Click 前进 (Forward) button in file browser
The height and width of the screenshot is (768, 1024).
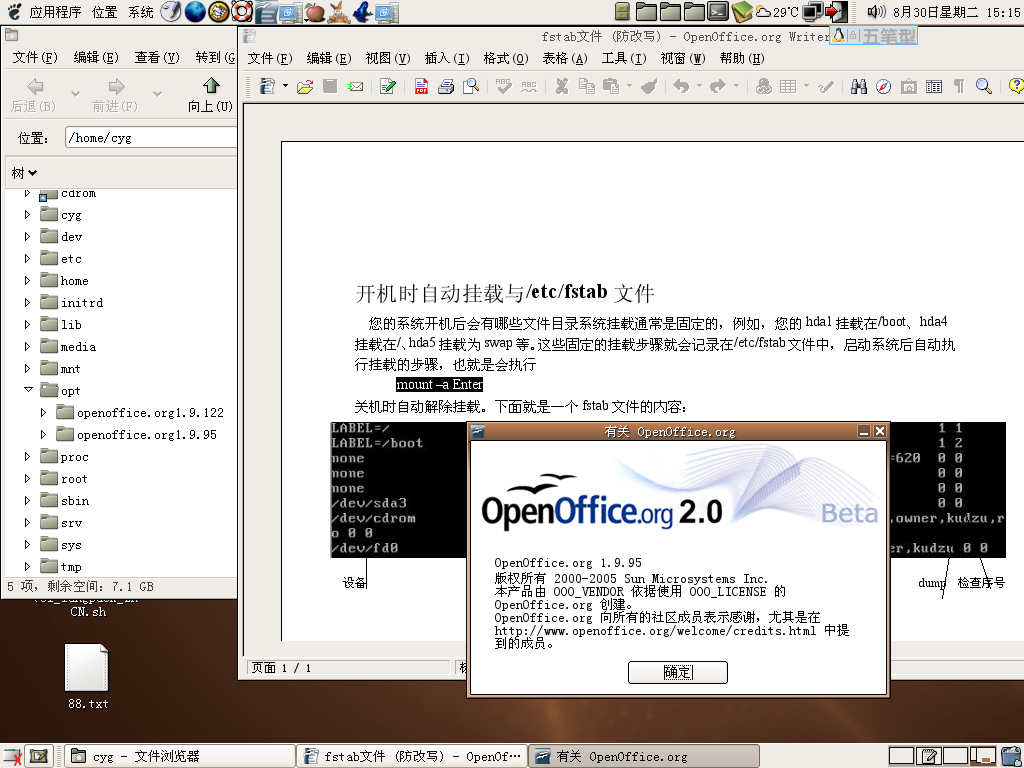[x=116, y=94]
